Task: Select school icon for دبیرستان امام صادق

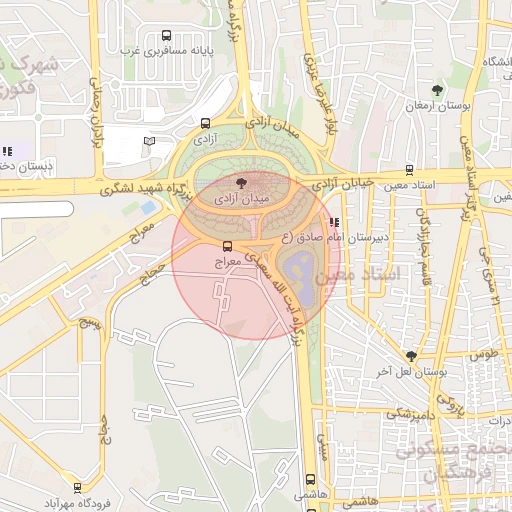Action: pos(334,222)
